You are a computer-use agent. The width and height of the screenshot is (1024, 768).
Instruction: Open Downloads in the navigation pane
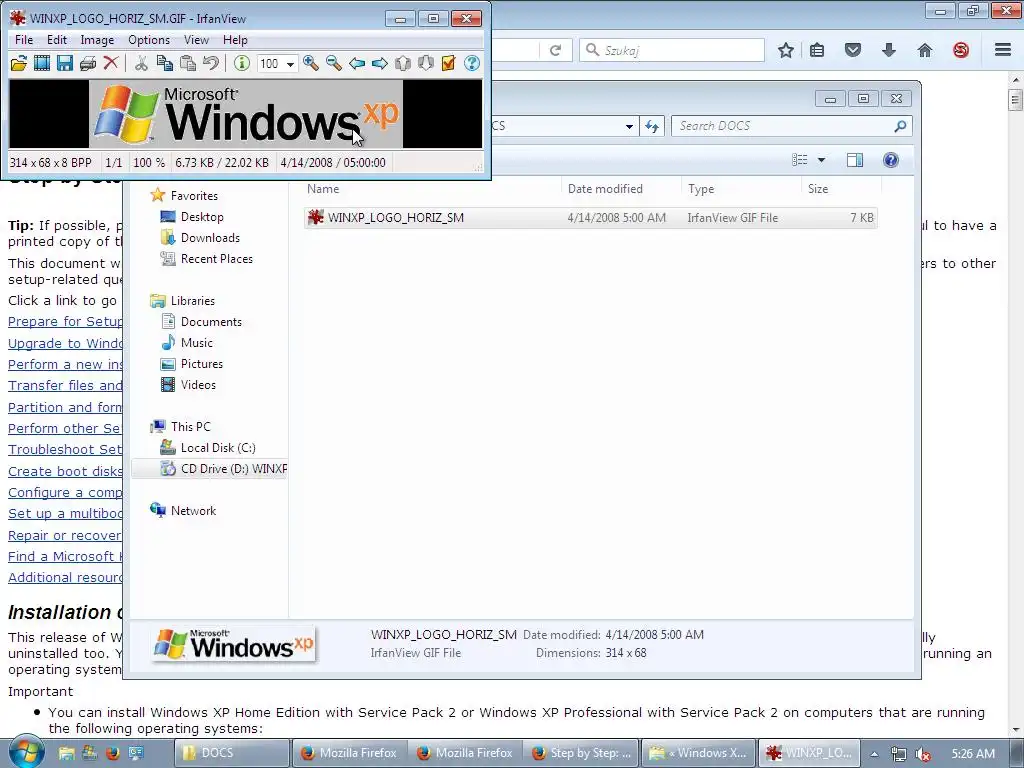[210, 238]
